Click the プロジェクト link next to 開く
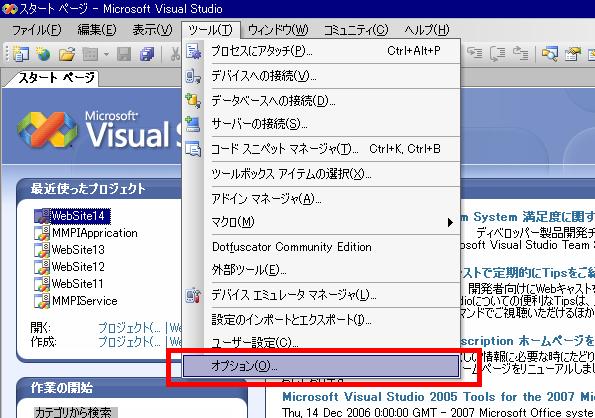Screen dimensions: 595x418 (129, 327)
